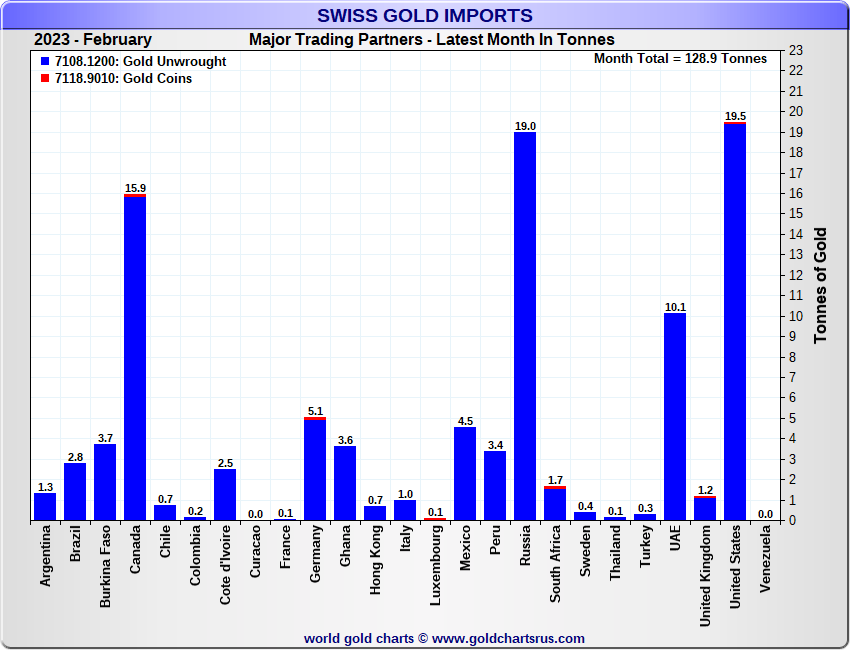Click the 15.9 value label above bar
Viewport: 850px width, 650px height.
point(135,188)
